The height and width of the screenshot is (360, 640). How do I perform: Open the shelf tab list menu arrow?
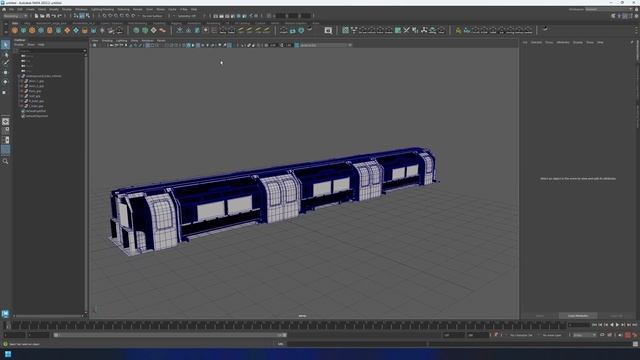click(5, 25)
